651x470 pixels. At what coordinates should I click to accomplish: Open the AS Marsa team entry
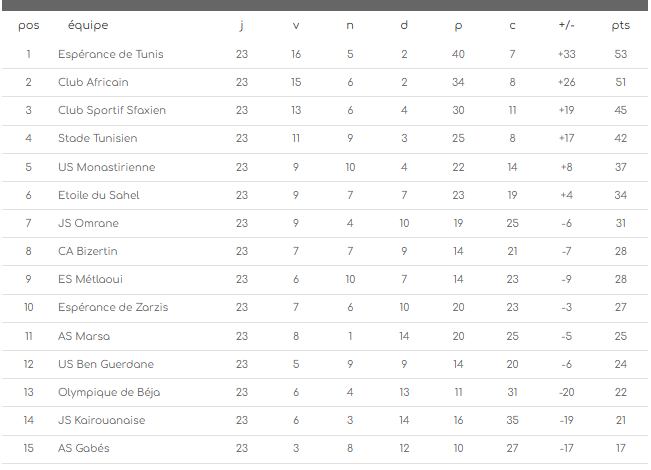point(84,336)
